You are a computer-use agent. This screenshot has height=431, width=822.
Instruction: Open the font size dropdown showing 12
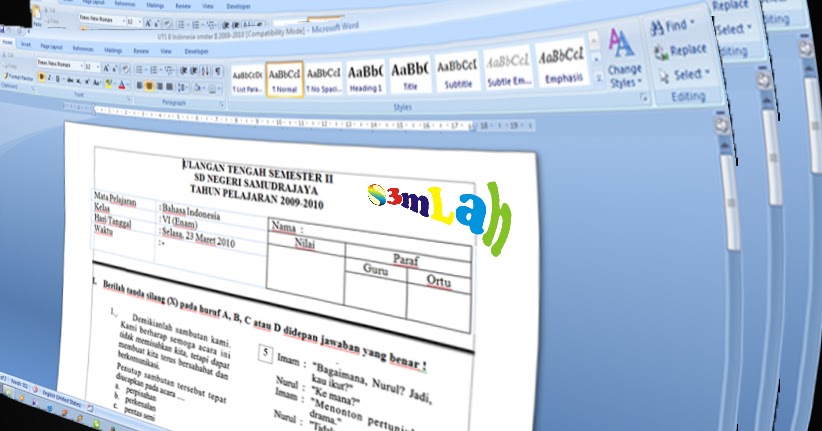(x=98, y=67)
